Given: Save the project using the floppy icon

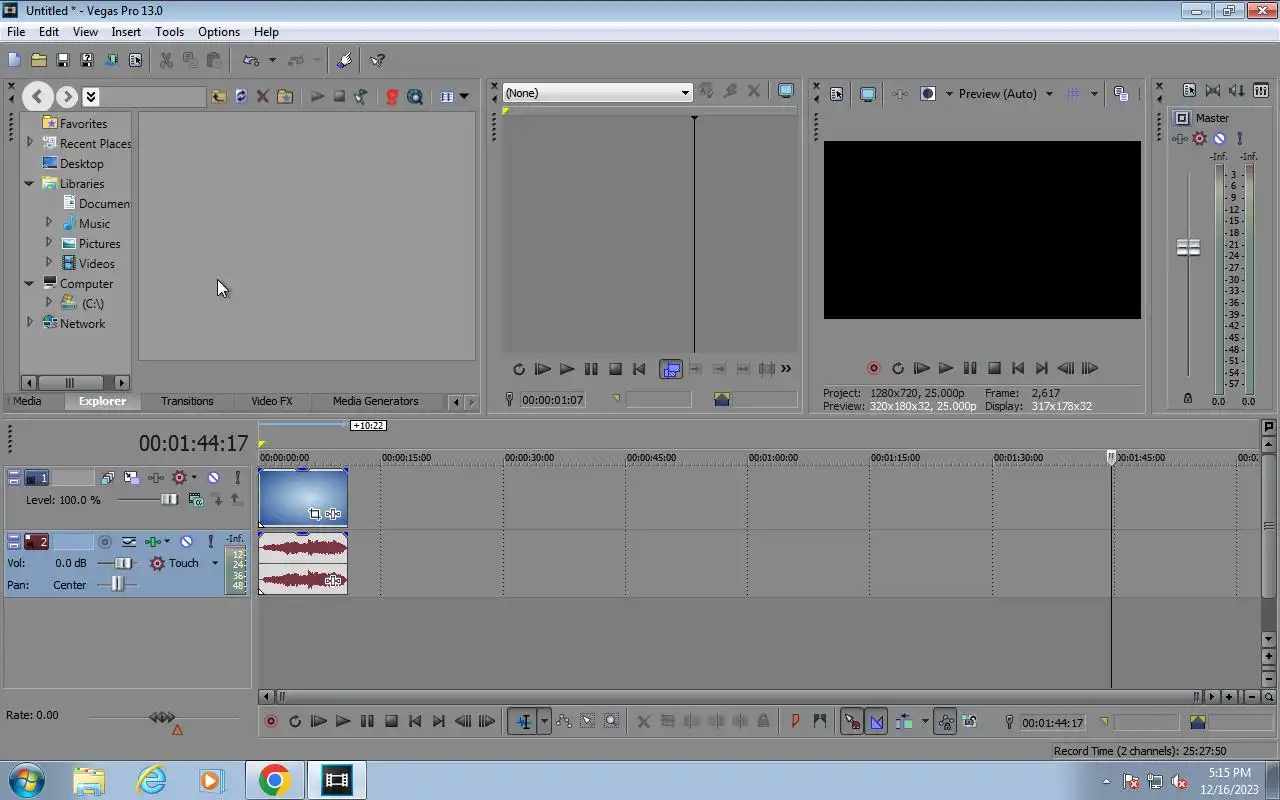Looking at the screenshot, I should (x=62, y=60).
